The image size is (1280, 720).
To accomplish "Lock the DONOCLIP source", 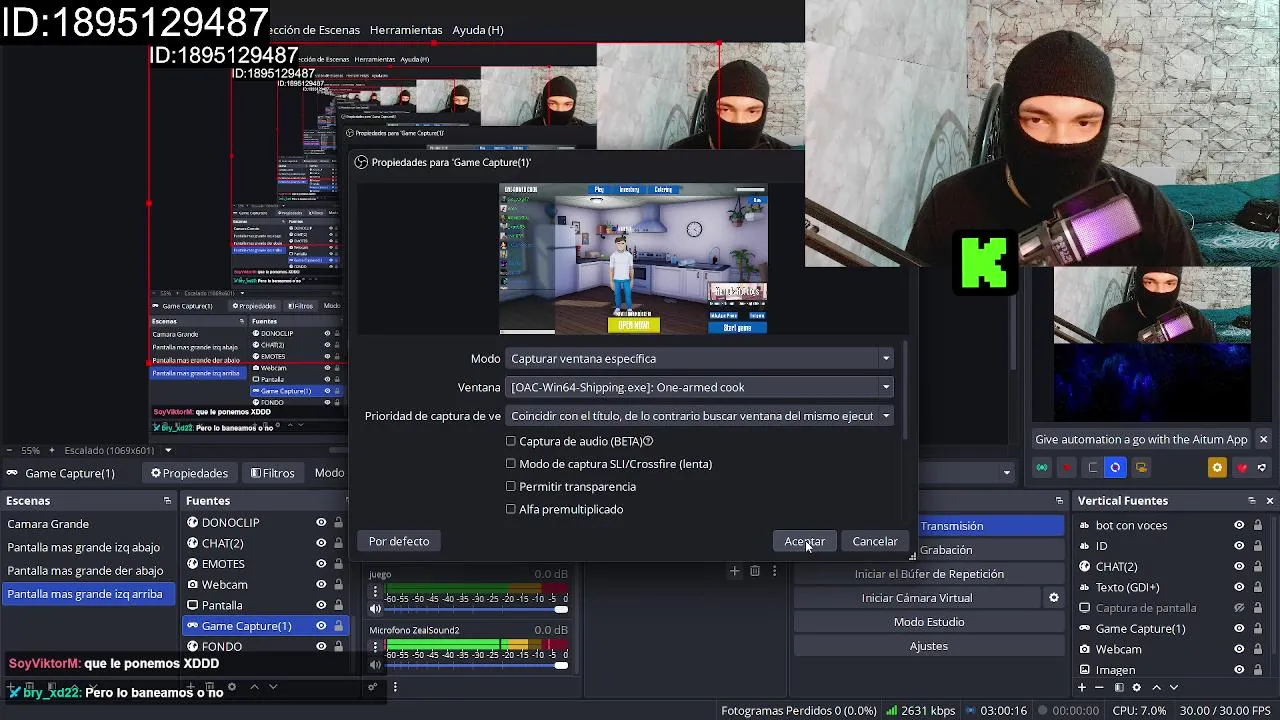I will point(338,523).
